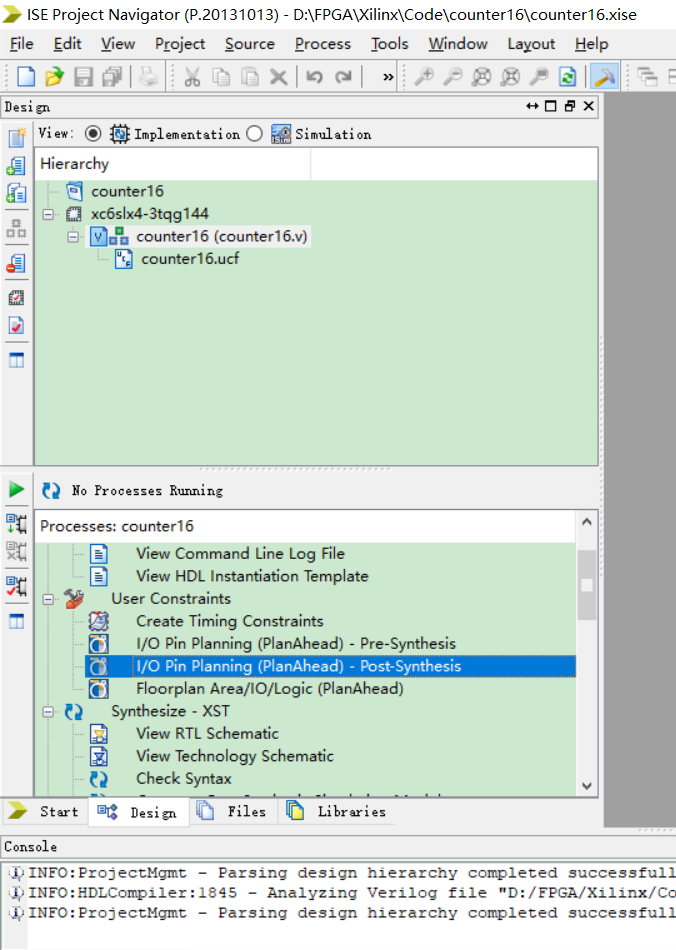The height and width of the screenshot is (950, 676).
Task: Click the highlighted wrench tool icon
Action: 604,77
